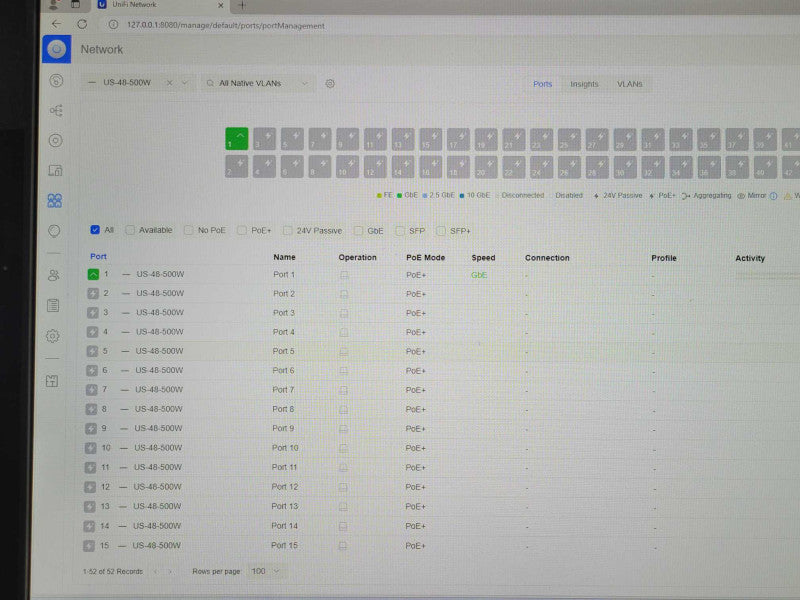Click the info icon in port legend

773,196
